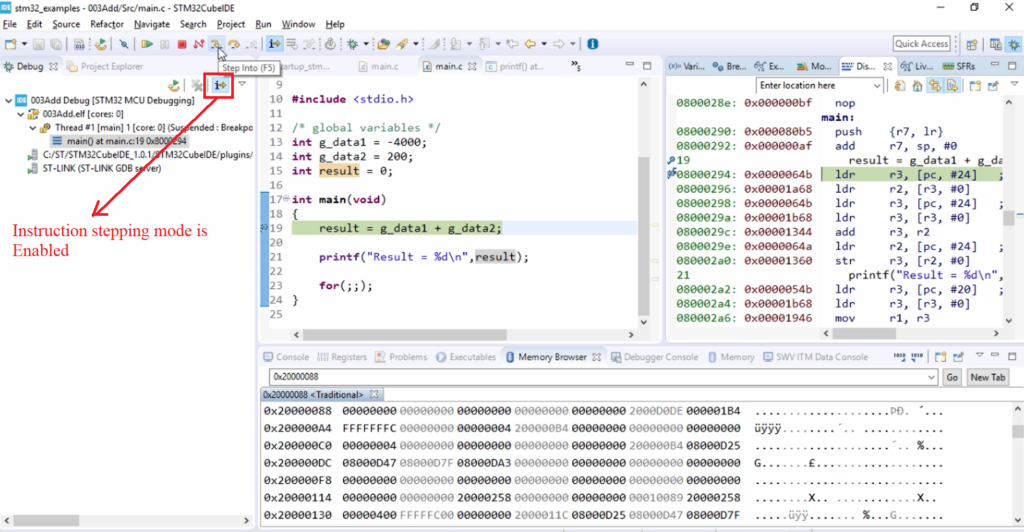Click the Save icon in toolbar
This screenshot has width=1024, height=532.
[x=39, y=44]
